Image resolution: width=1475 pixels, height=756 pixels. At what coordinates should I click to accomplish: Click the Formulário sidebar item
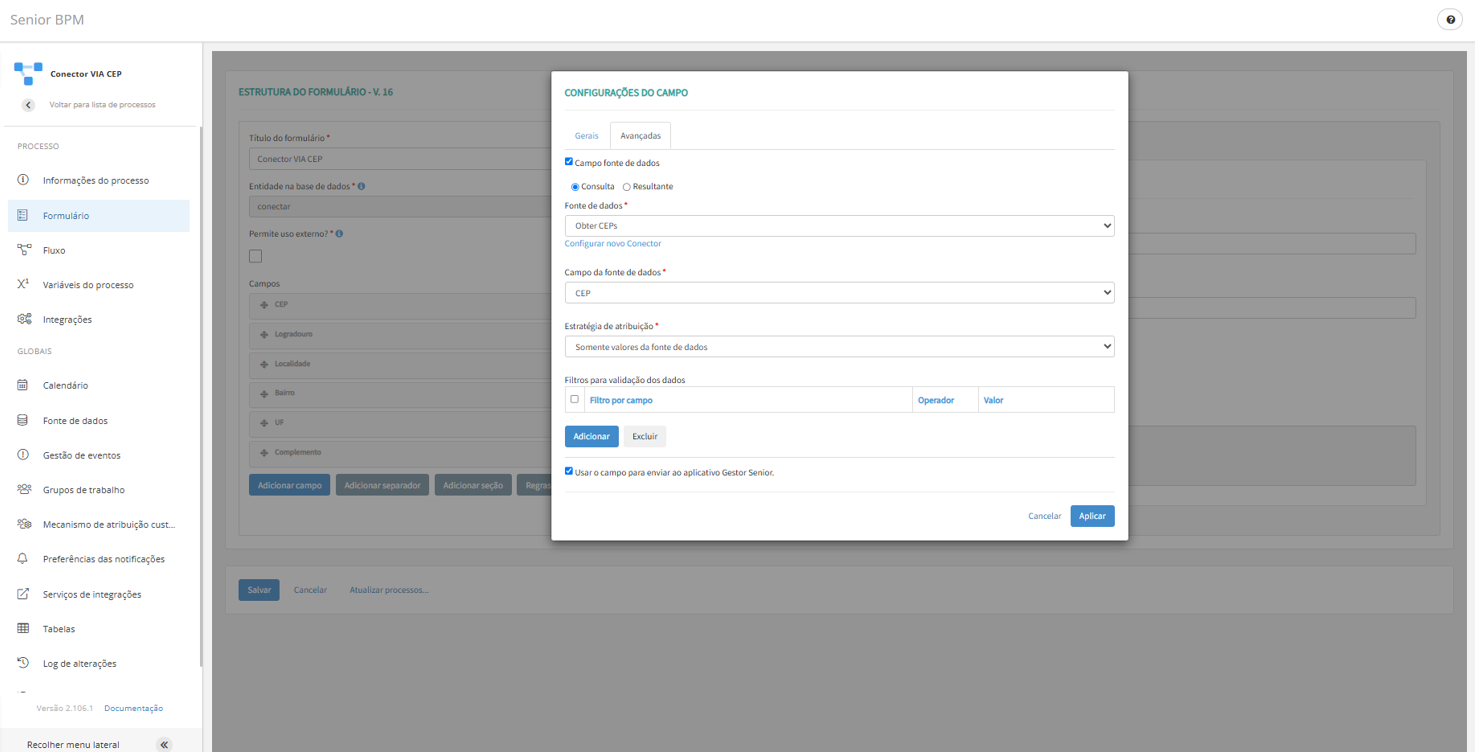point(99,216)
